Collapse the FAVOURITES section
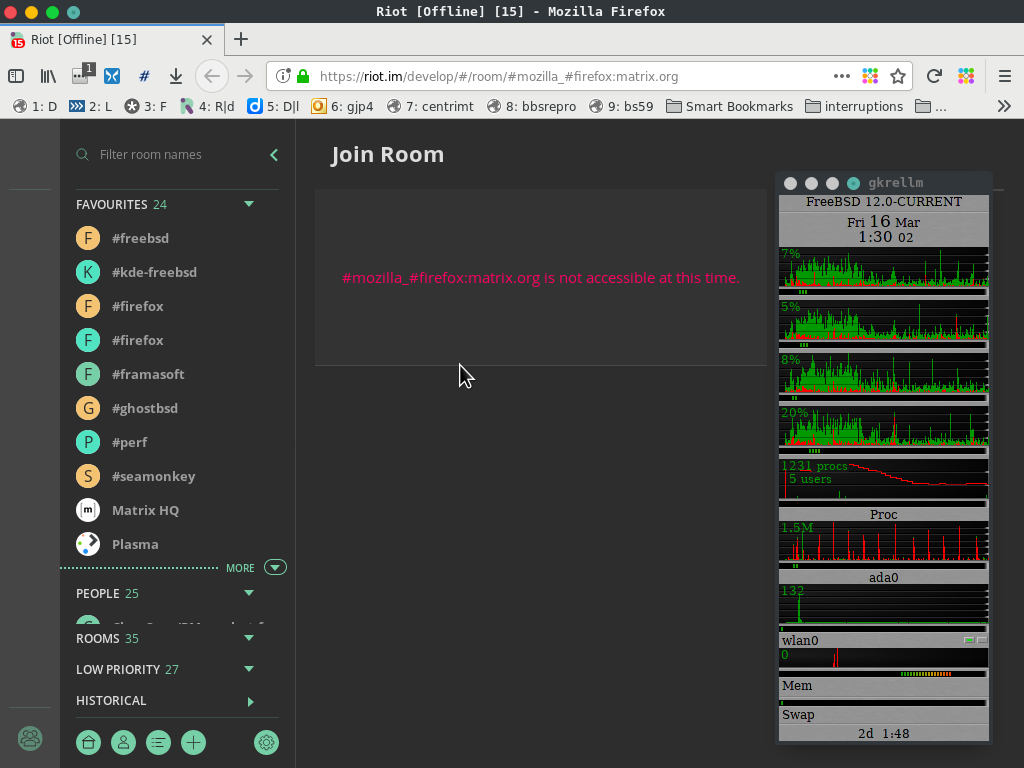Viewport: 1024px width, 768px height. tap(248, 204)
